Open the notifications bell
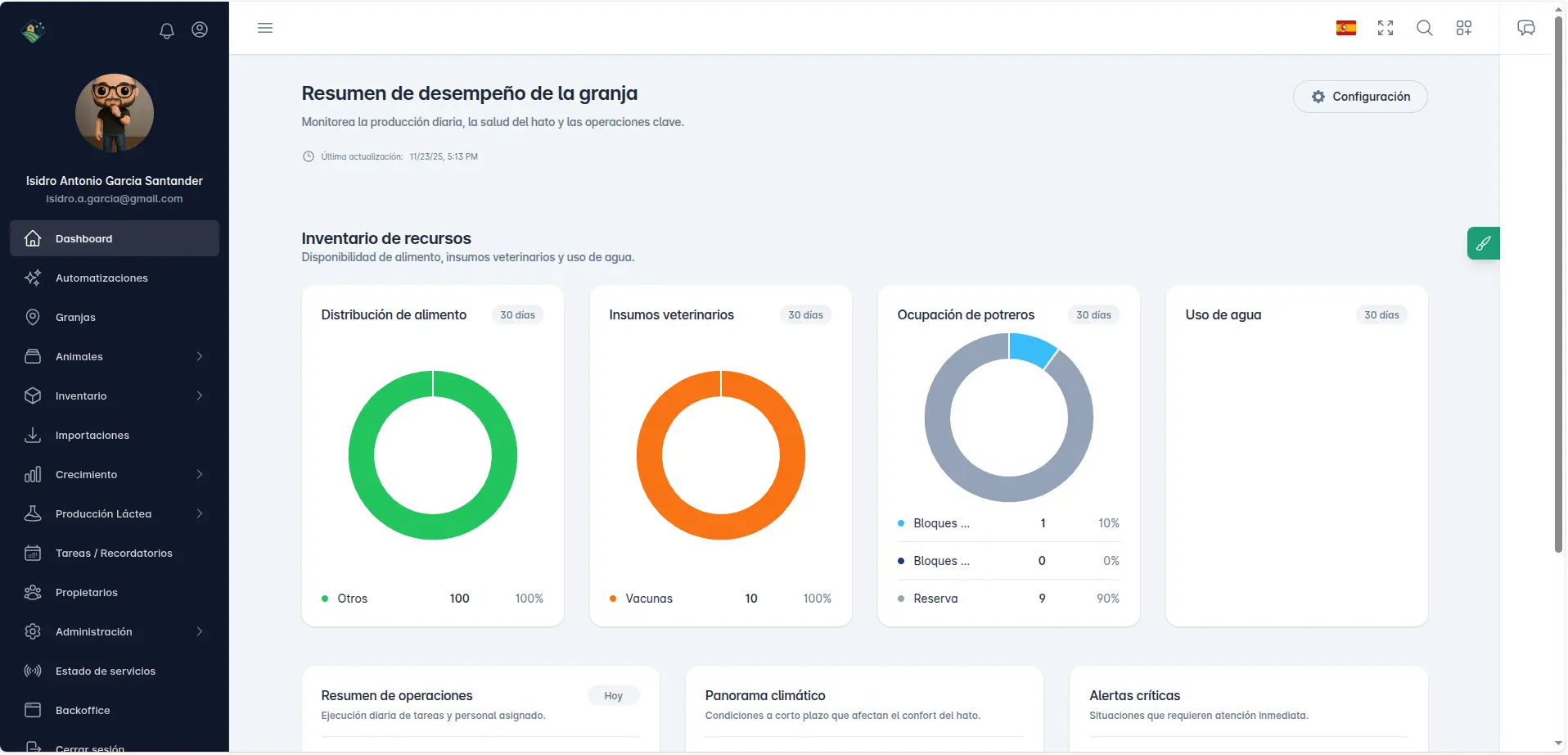Screen dimensions: 1568x755 pos(166,30)
